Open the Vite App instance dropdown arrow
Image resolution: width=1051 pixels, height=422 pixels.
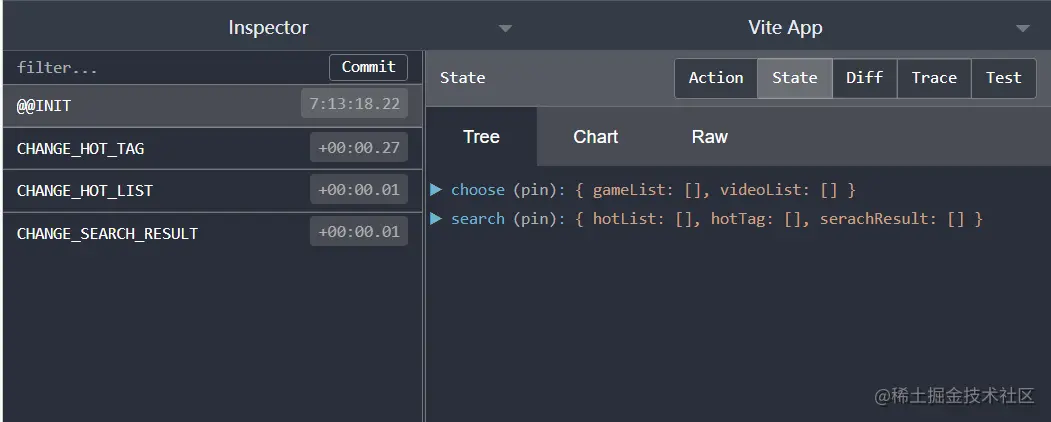[1022, 28]
